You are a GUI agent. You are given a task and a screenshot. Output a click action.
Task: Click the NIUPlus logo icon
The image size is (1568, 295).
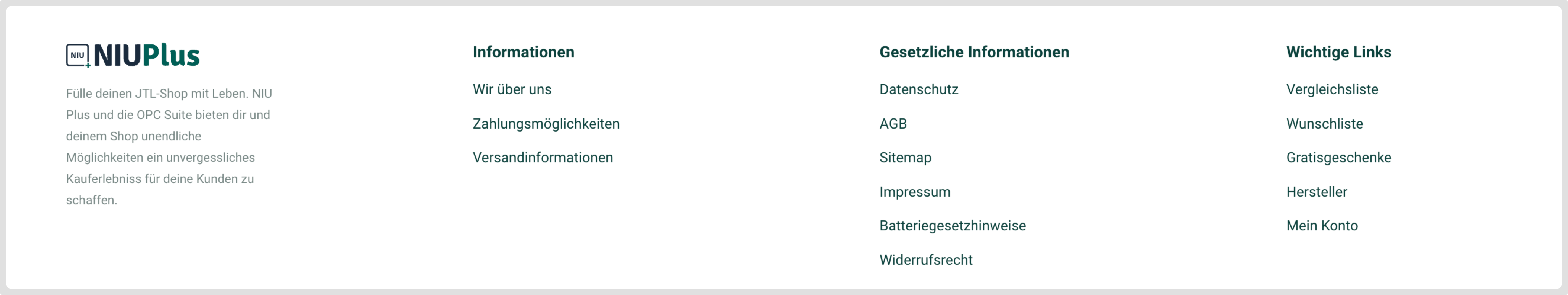(x=77, y=55)
